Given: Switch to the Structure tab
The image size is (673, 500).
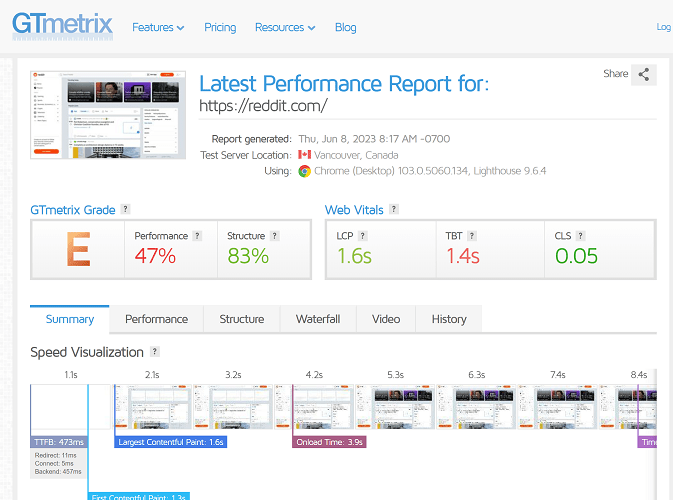Looking at the screenshot, I should (x=242, y=319).
